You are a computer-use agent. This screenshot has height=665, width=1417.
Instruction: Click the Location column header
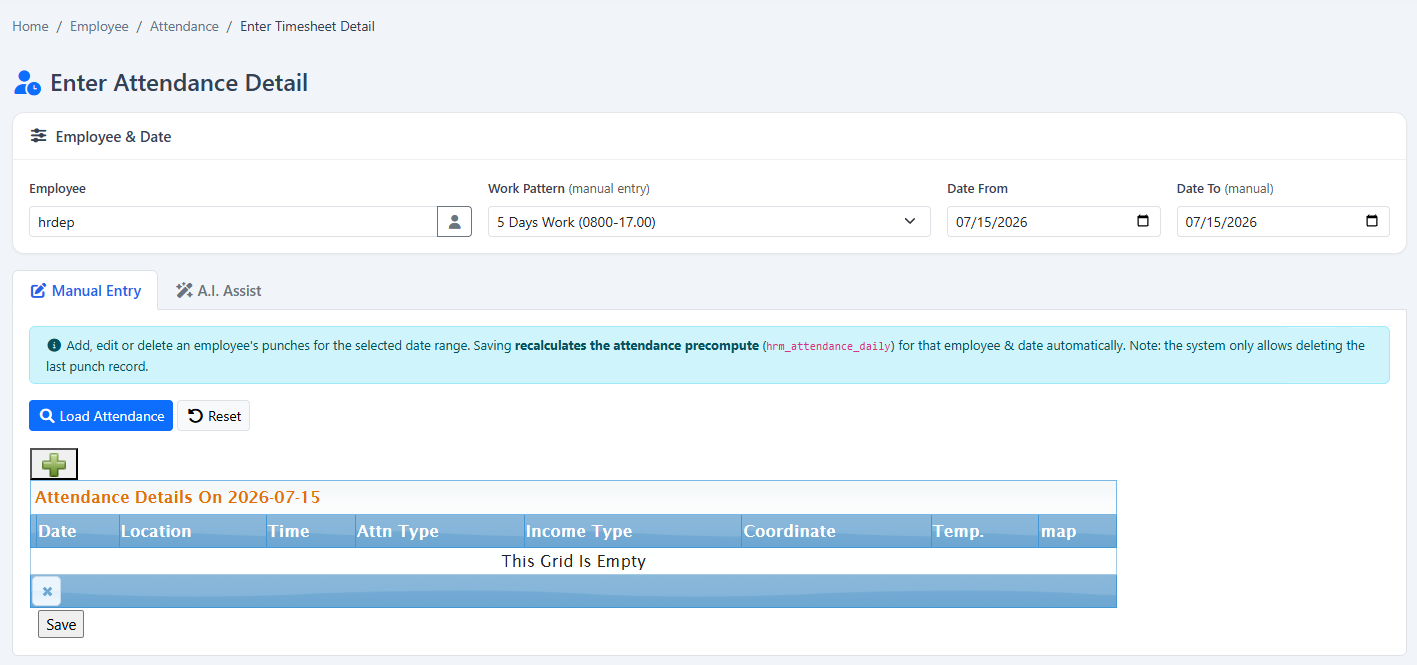click(x=192, y=531)
